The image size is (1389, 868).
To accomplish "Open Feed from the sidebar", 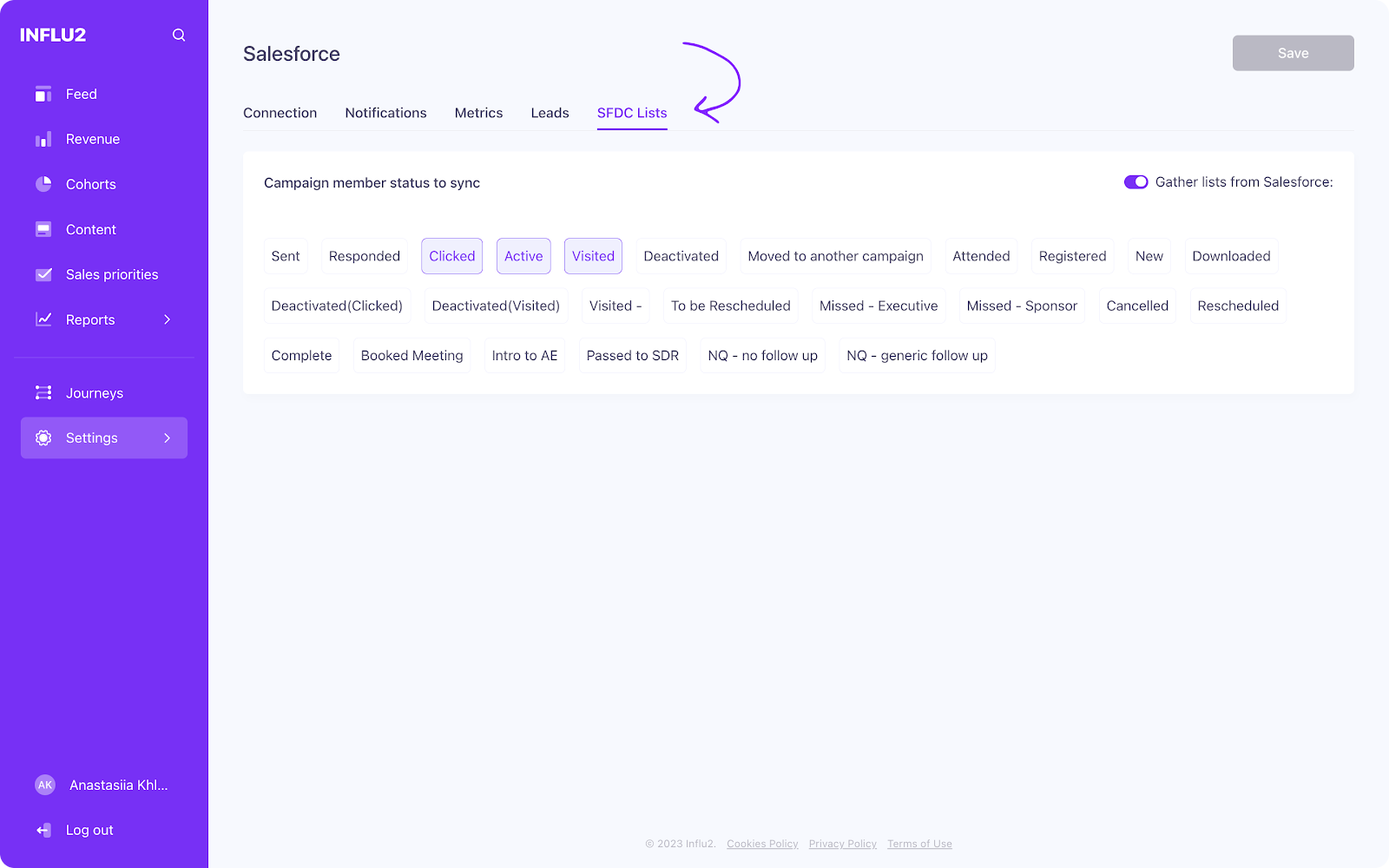I will (x=82, y=94).
